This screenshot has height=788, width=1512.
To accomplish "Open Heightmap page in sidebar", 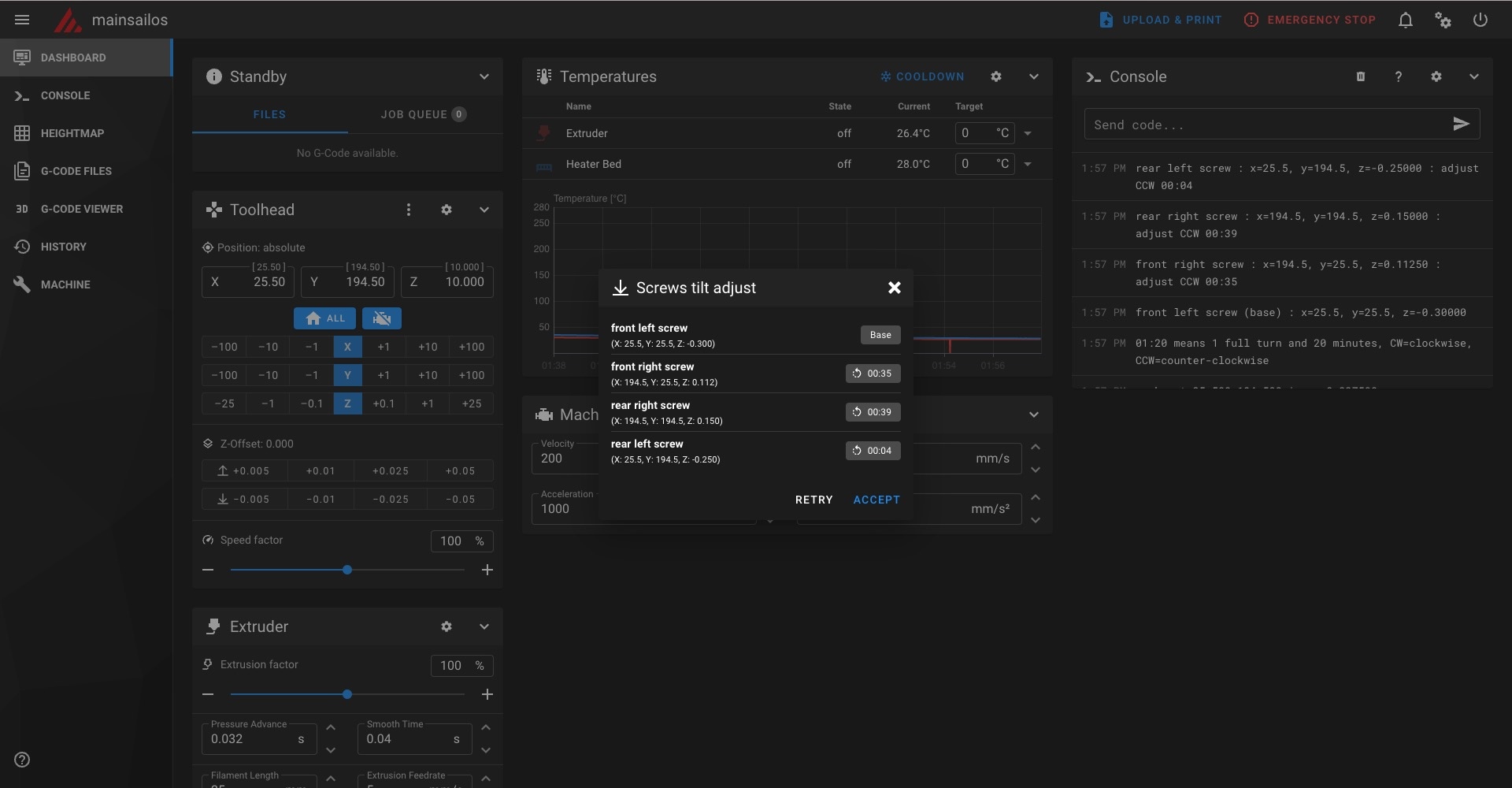I will point(86,133).
